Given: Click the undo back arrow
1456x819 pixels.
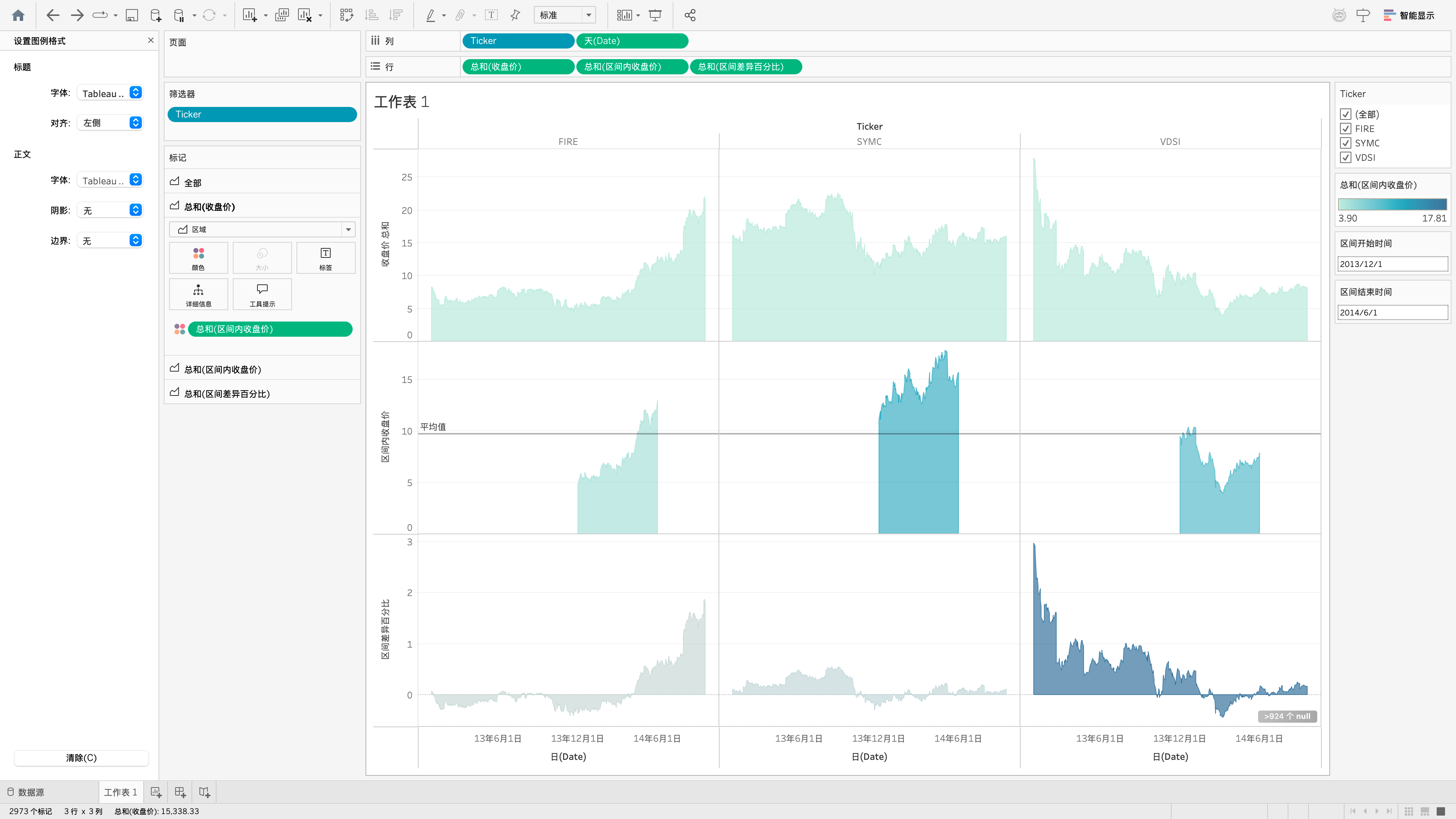Looking at the screenshot, I should pyautogui.click(x=53, y=15).
